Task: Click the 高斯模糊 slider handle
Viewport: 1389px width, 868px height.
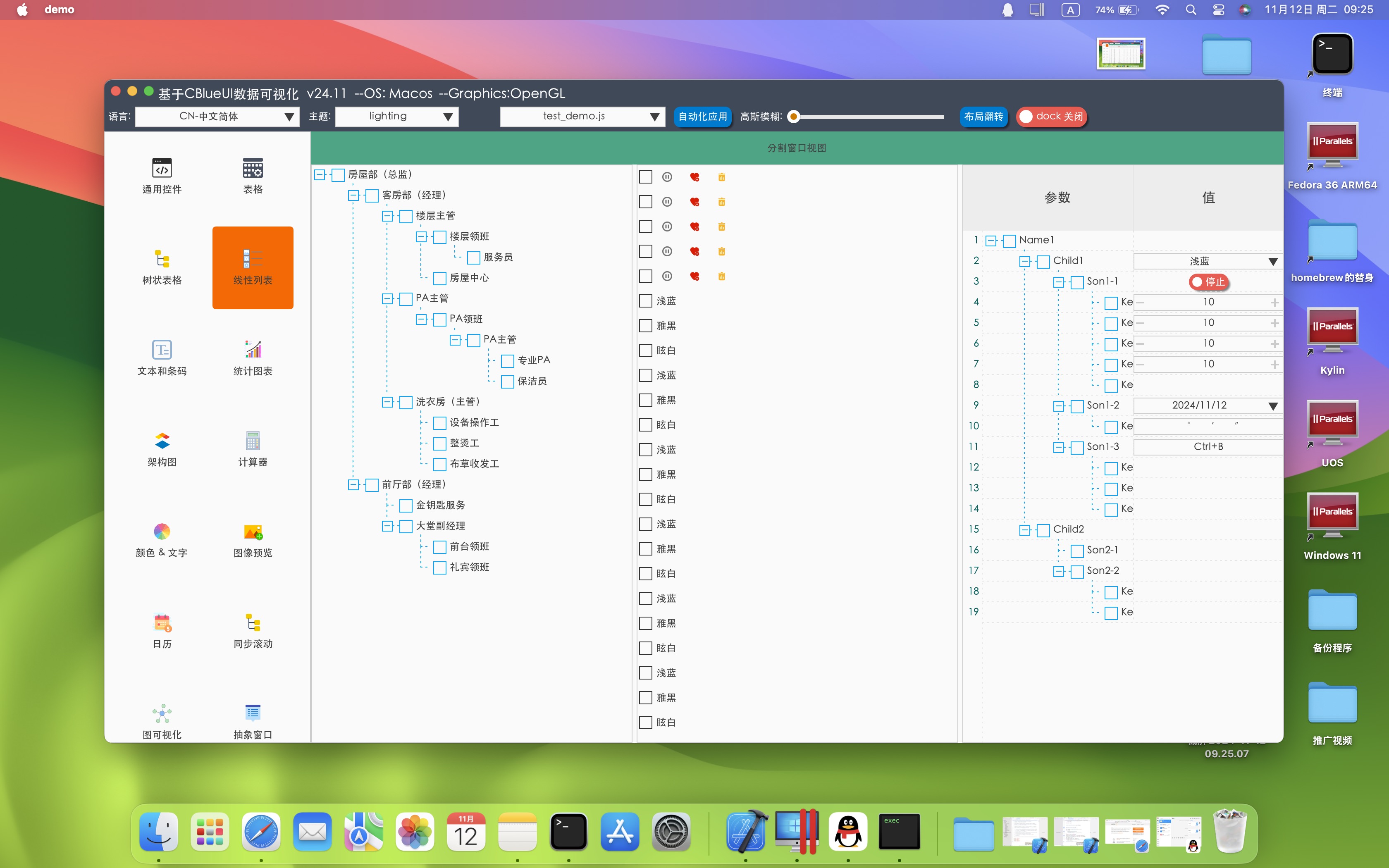Action: 794,117
